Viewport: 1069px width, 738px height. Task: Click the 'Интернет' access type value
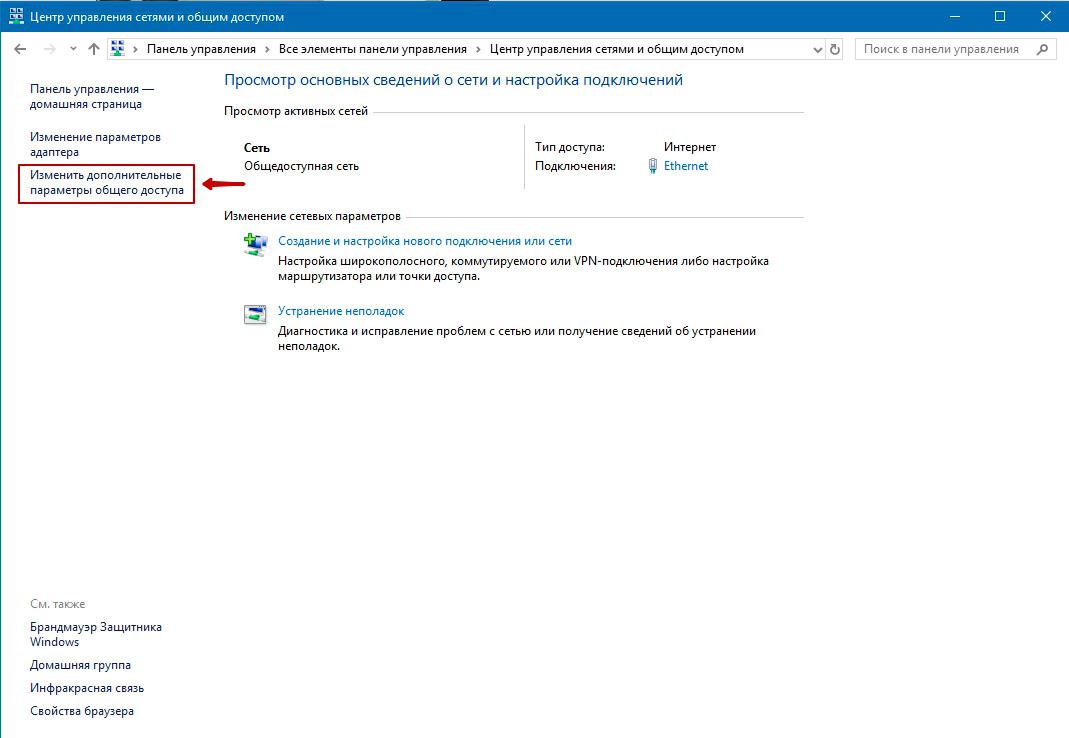[690, 147]
